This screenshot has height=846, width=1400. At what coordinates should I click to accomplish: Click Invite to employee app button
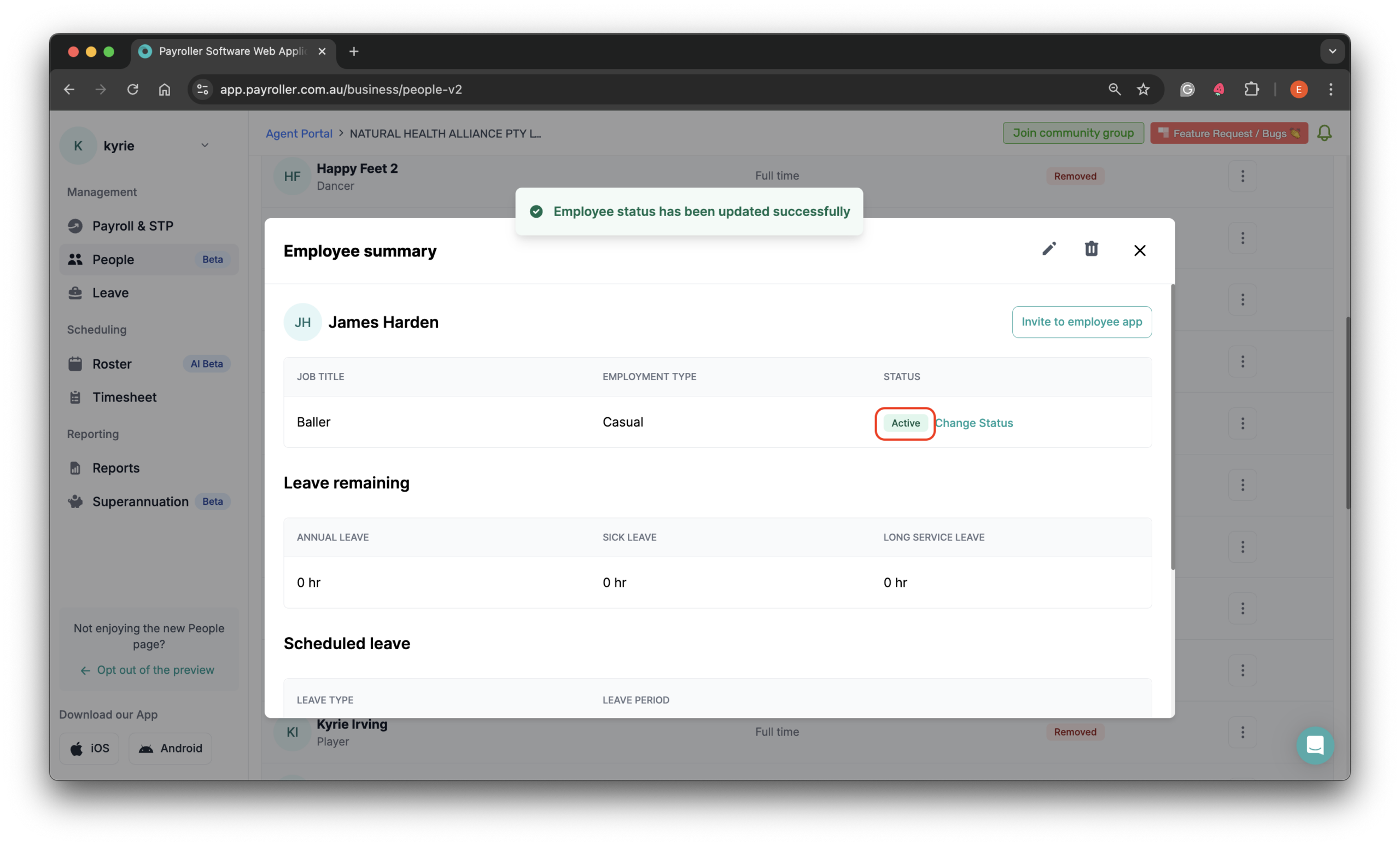tap(1081, 322)
